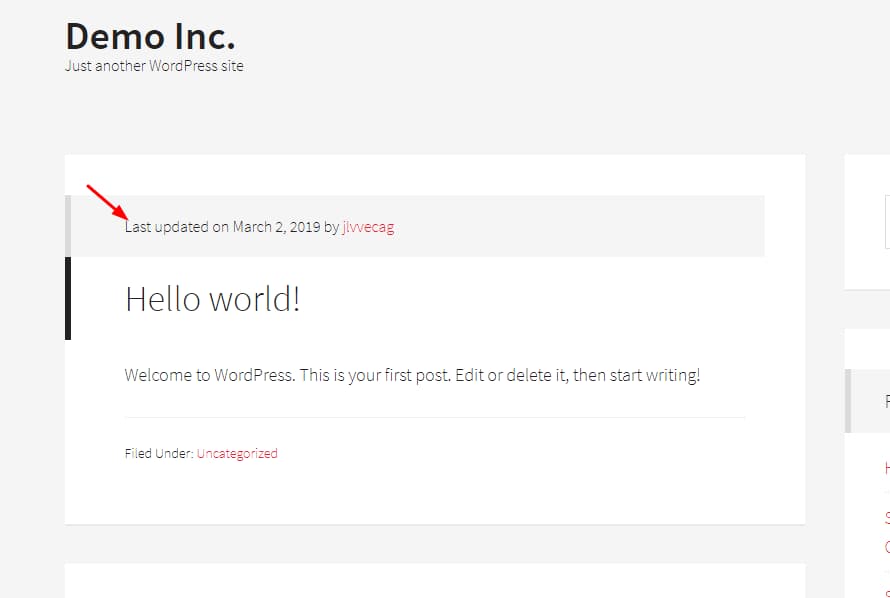Click the Filed Under label
Screen dimensions: 890x598
(x=158, y=453)
